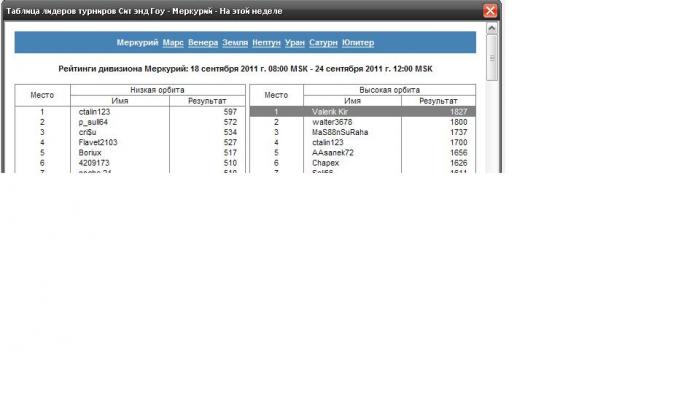The width and height of the screenshot is (700, 394).
Task: Click the Высокая орбита column header
Action: 389,90
